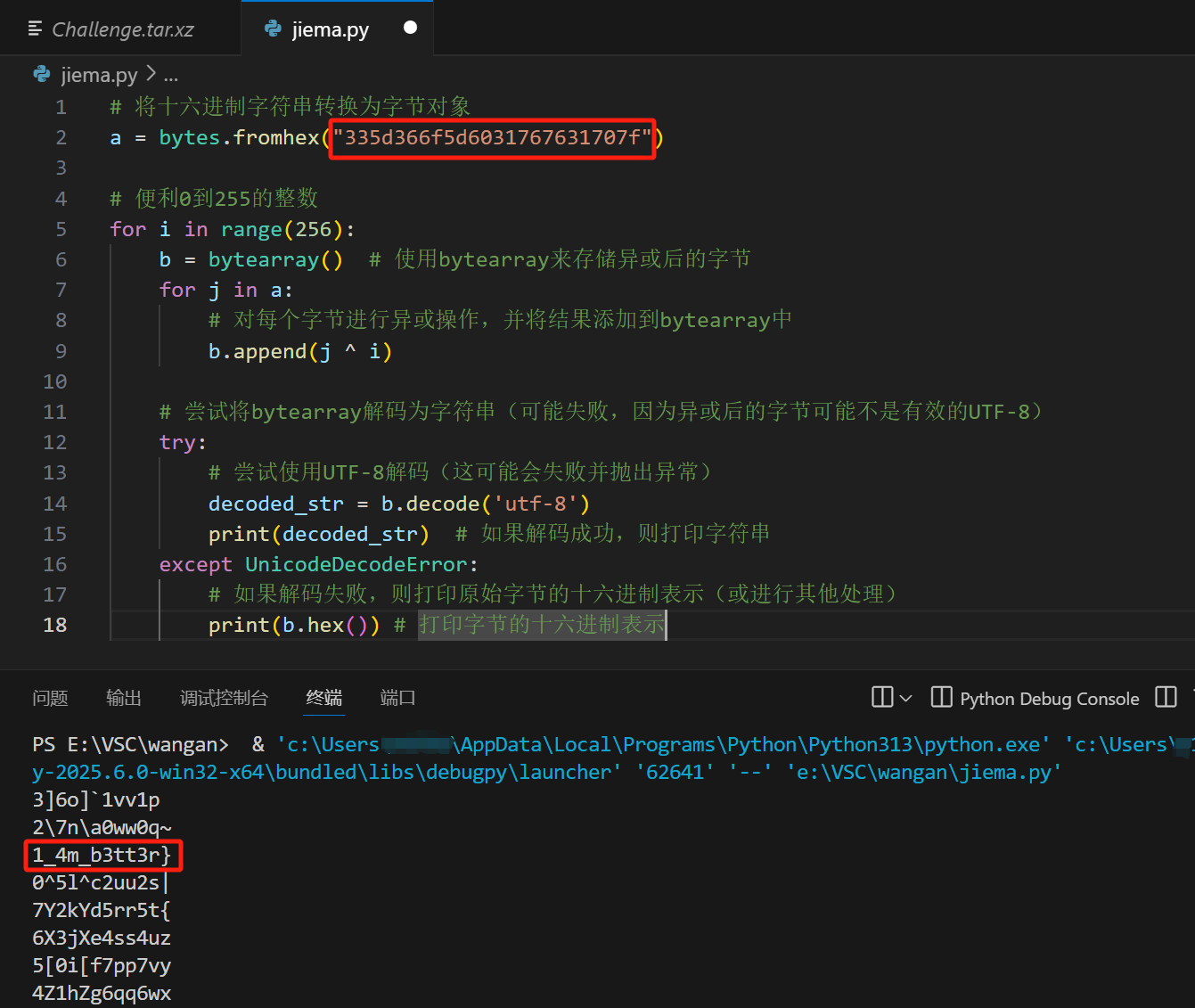Click the icon beside Python Debug Console
Screen dimensions: 1195x1008
coord(941,697)
